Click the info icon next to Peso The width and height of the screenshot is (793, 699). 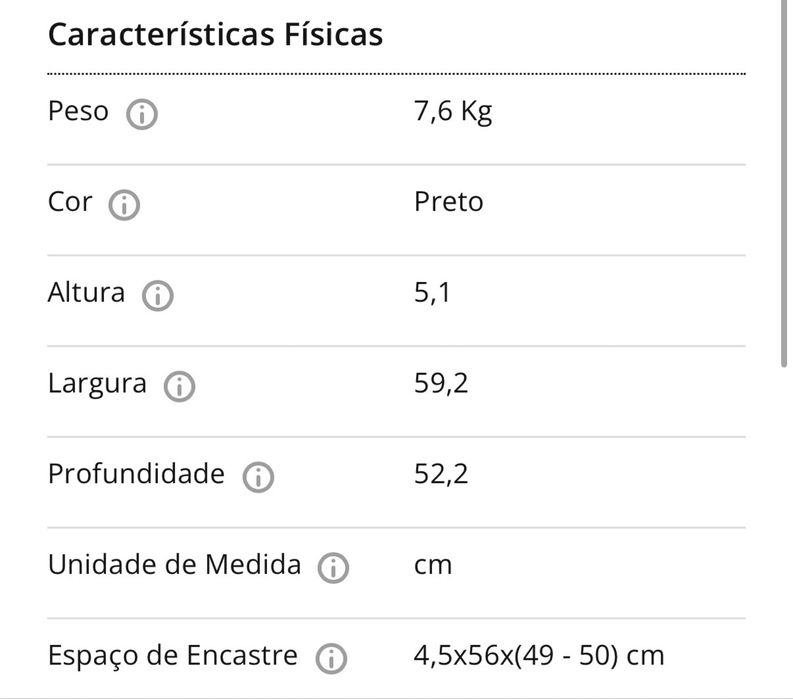pos(142,115)
